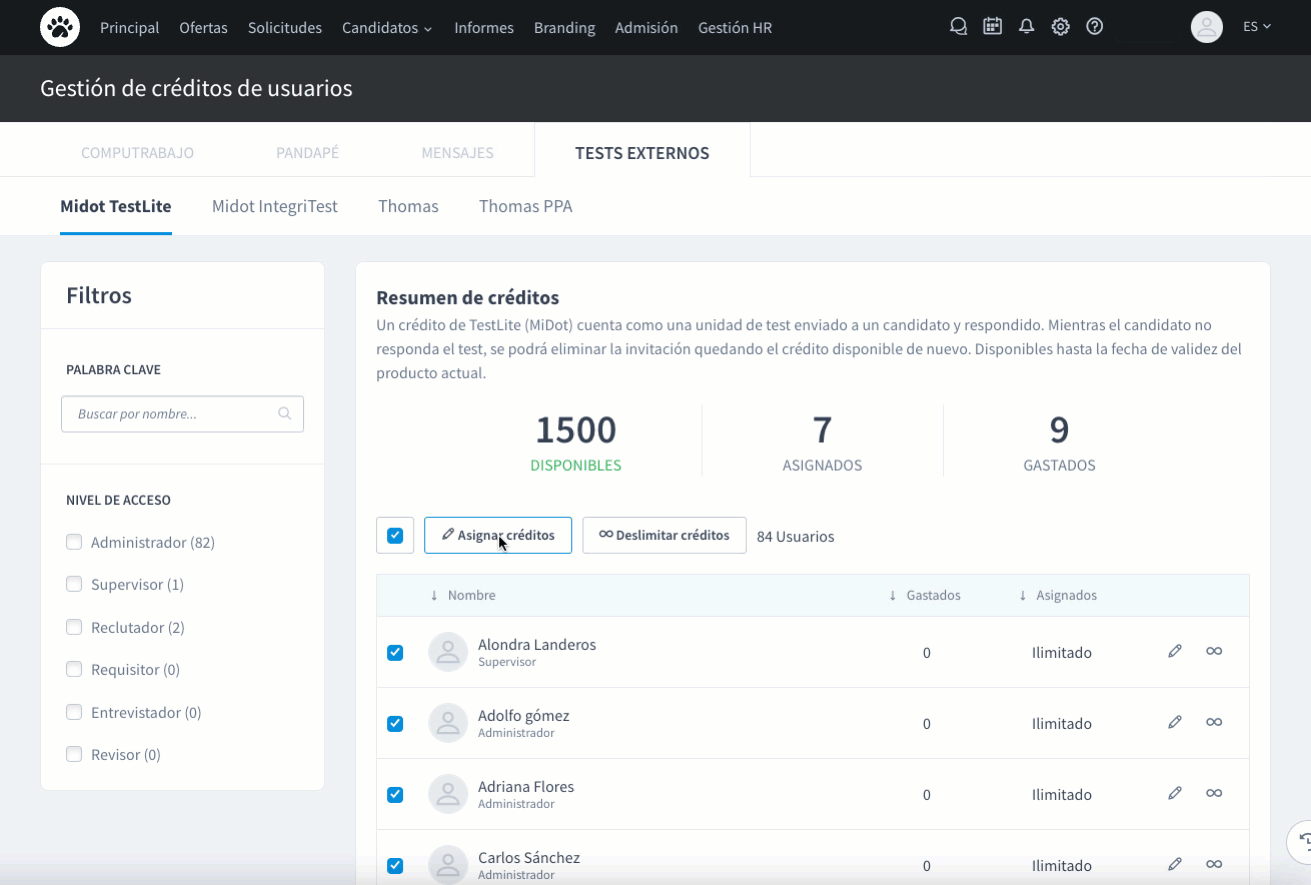Click the Deslimitar créditos button
The width and height of the screenshot is (1311, 885).
(664, 535)
